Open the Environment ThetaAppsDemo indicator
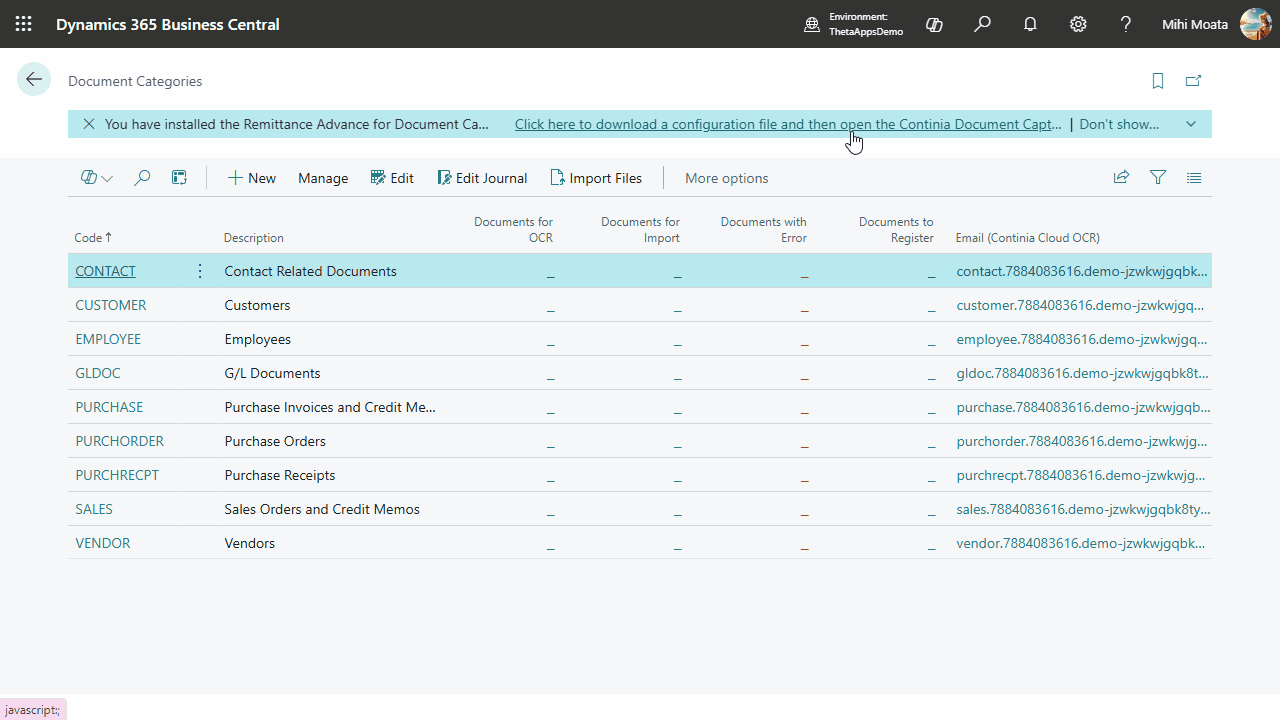The image size is (1280, 720). 854,24
